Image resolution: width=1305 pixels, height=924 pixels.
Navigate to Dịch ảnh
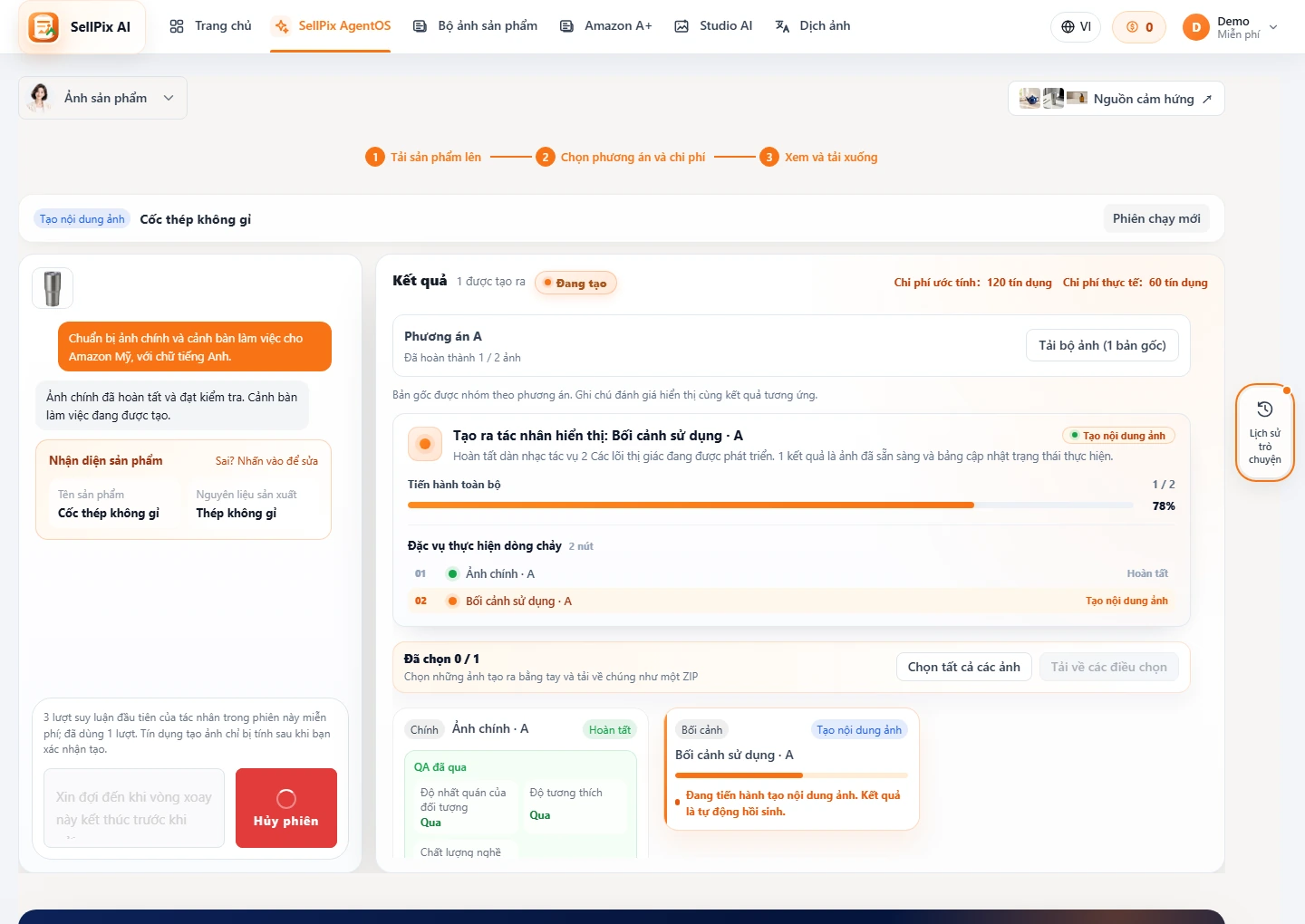(812, 26)
